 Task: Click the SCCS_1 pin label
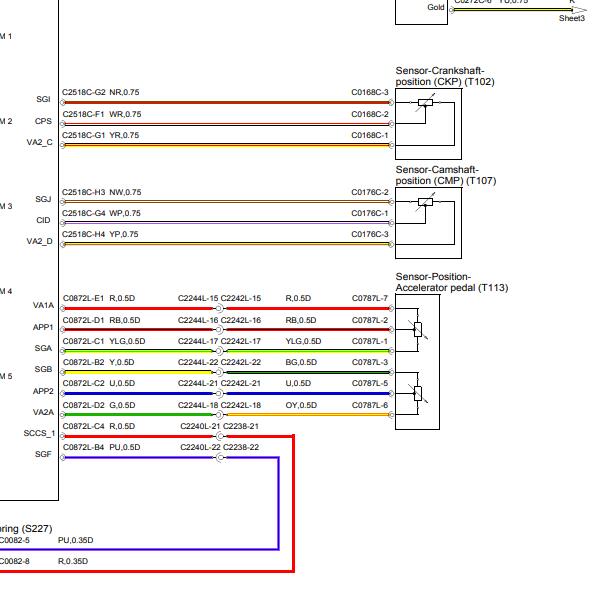click(x=39, y=433)
